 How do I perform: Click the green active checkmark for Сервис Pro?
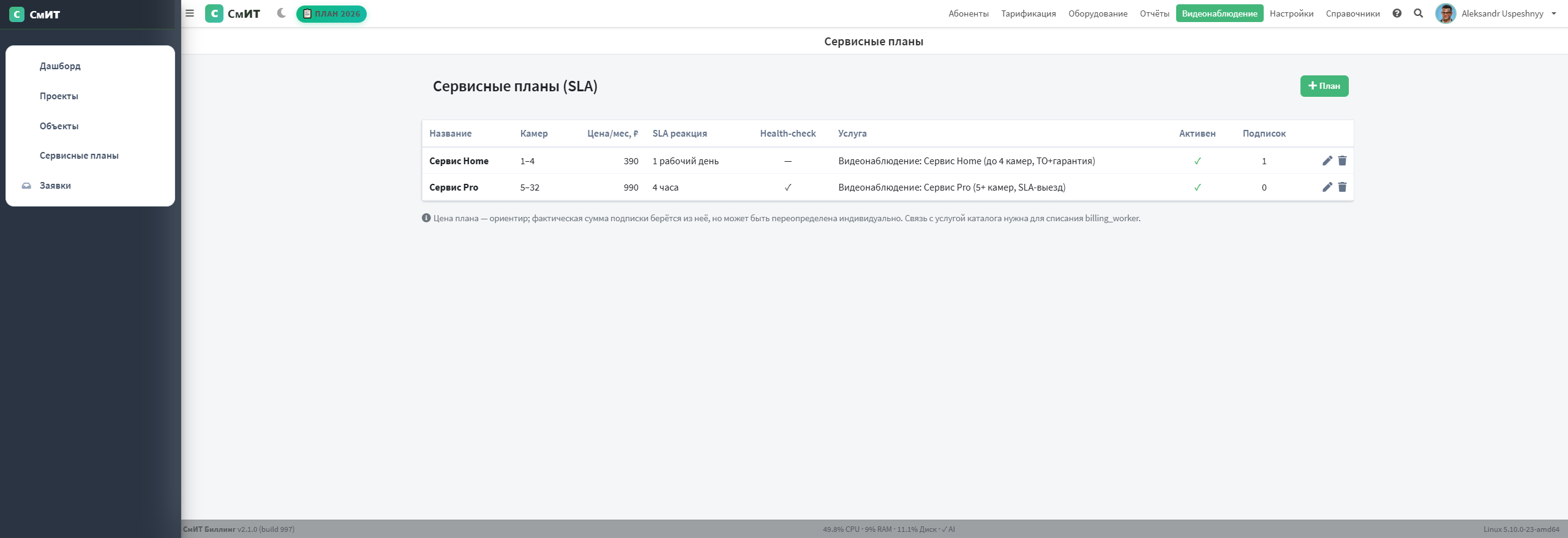click(1198, 188)
